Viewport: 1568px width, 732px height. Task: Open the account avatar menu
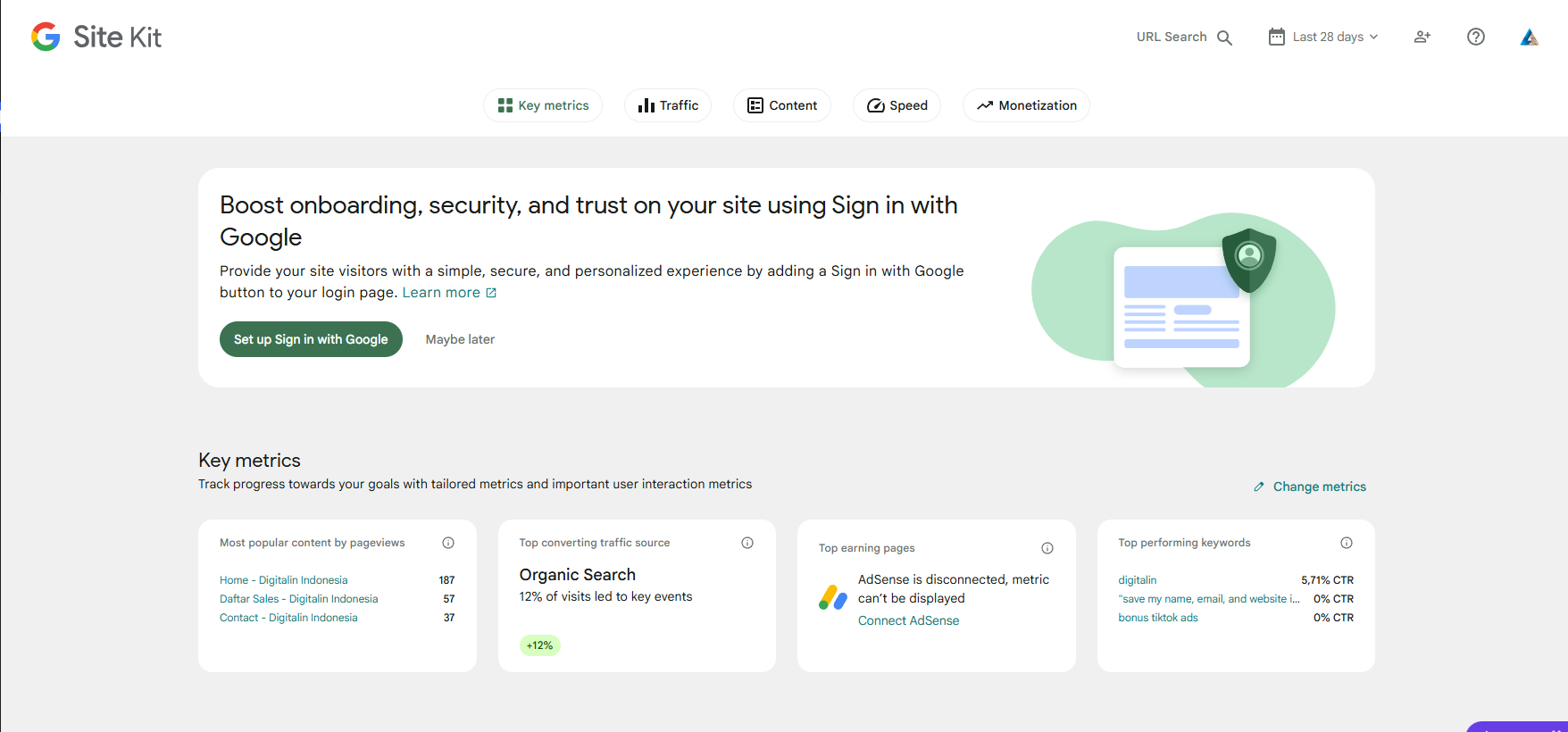tap(1530, 37)
